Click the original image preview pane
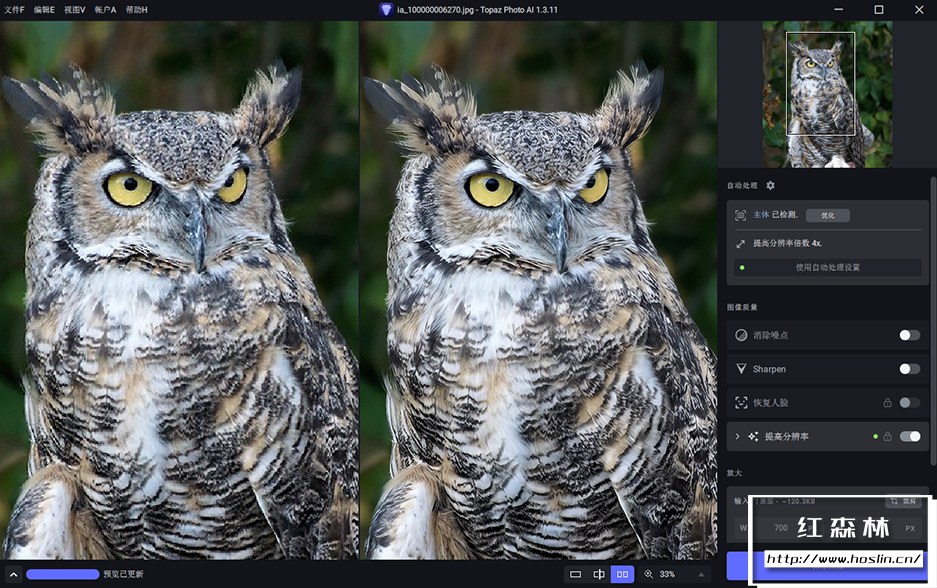The image size is (937, 588). tap(179, 290)
